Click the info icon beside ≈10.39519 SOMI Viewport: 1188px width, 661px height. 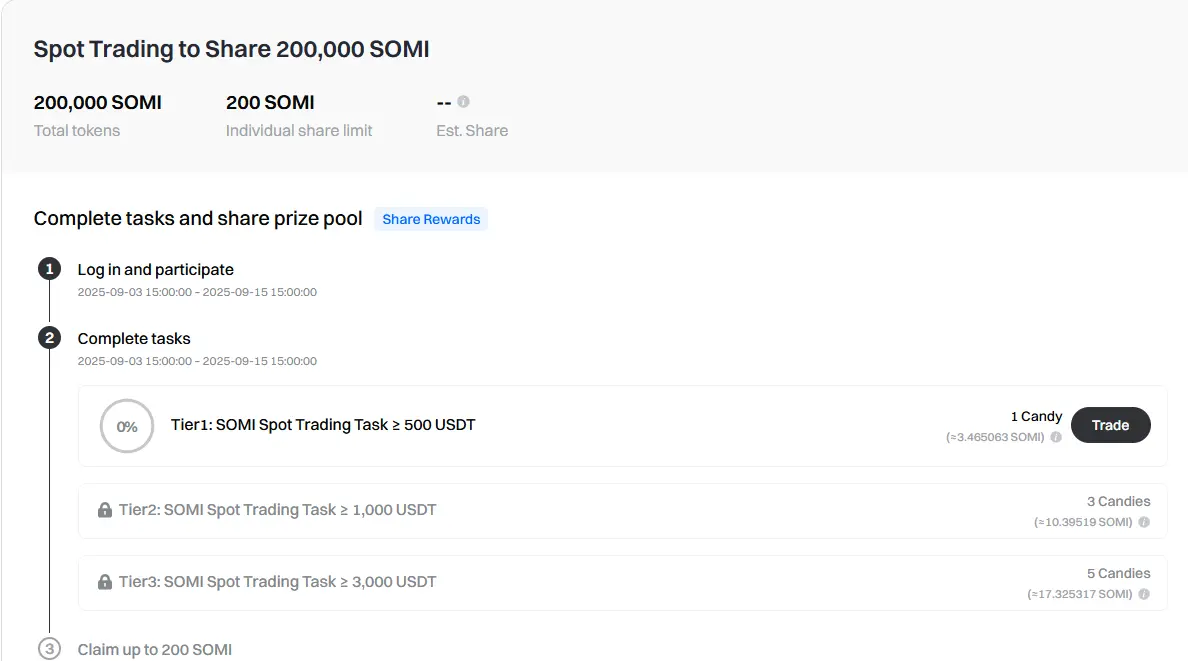tap(1144, 522)
